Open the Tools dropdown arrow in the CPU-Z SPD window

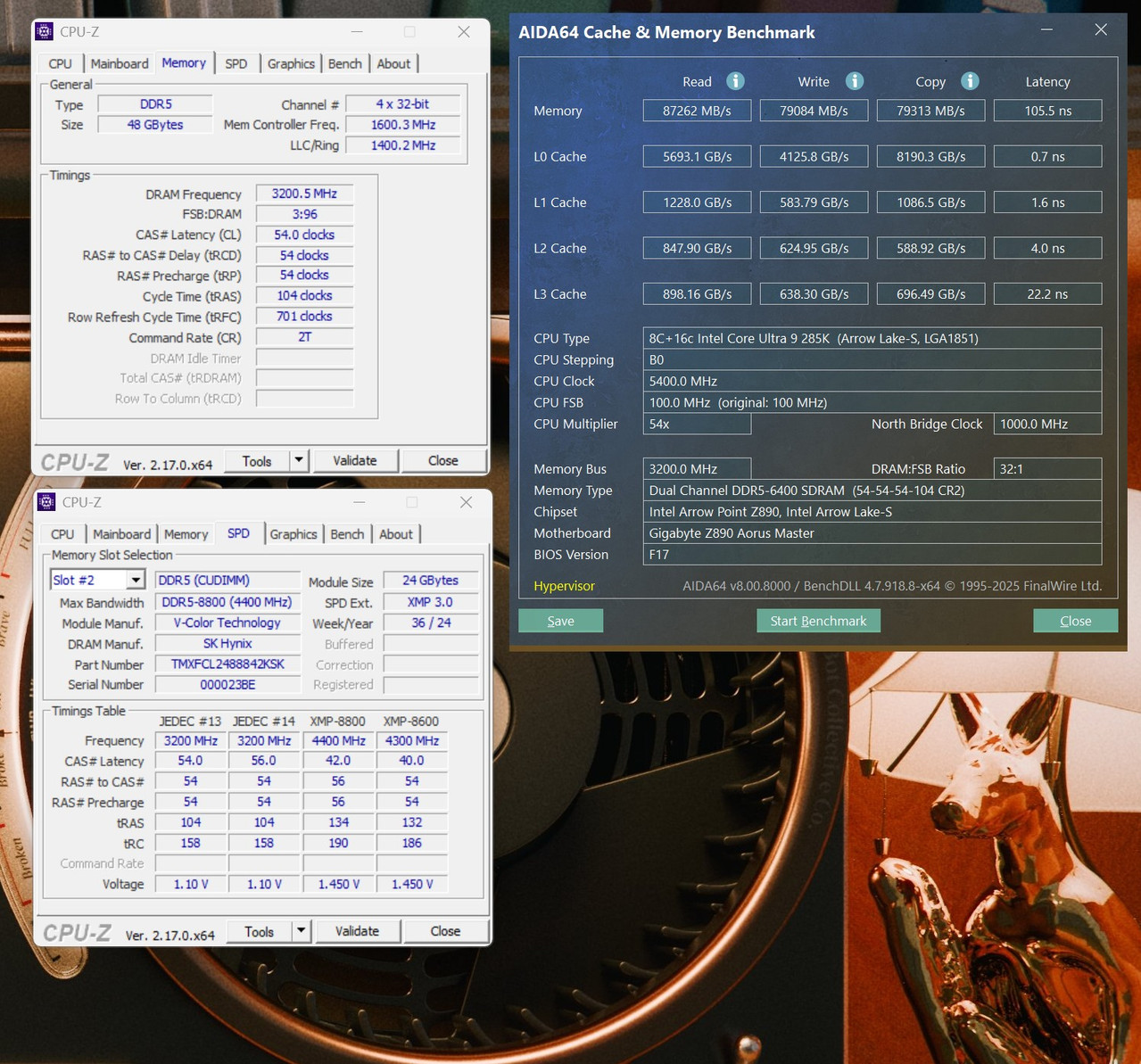(x=302, y=931)
